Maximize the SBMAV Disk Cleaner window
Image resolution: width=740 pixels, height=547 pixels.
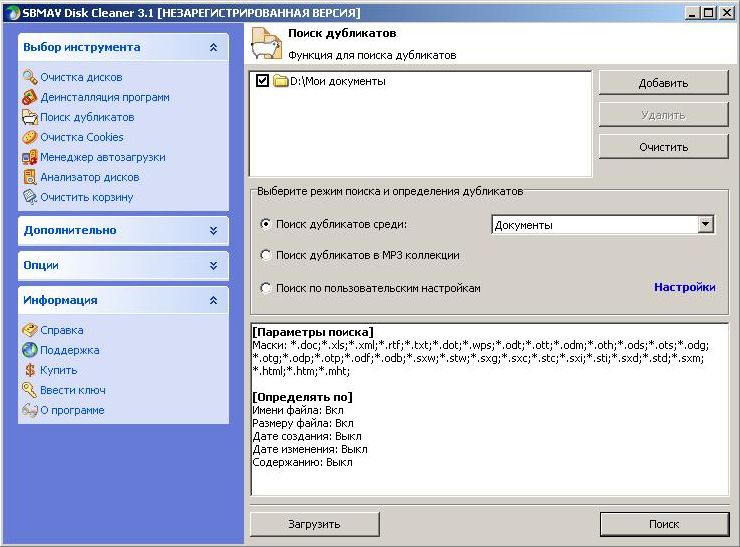coord(709,13)
